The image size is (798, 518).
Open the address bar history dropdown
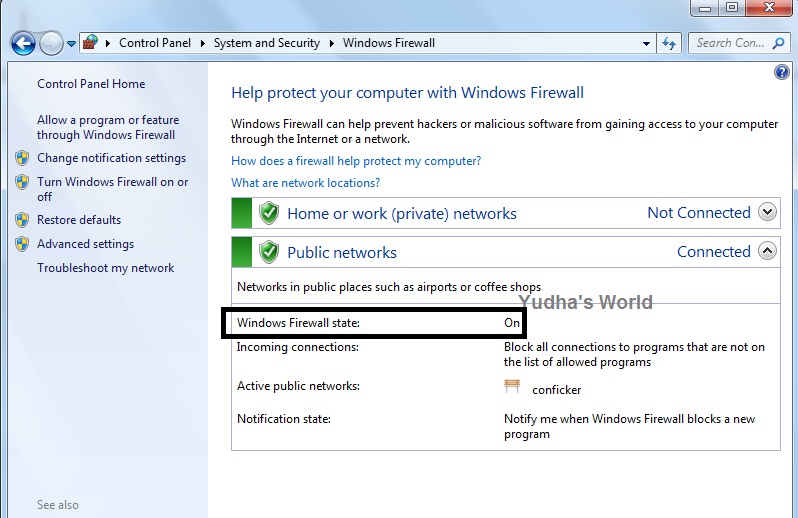point(646,43)
